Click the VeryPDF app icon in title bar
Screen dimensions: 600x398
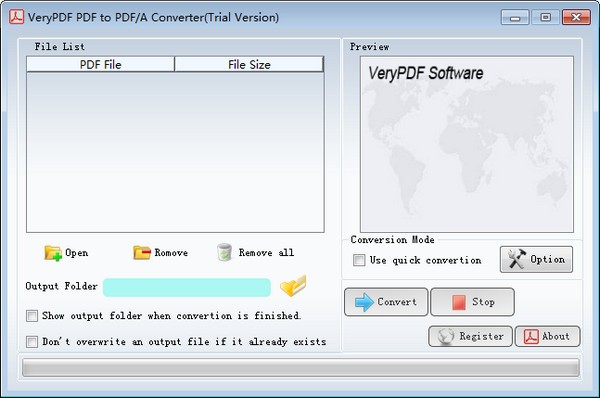pyautogui.click(x=16, y=17)
